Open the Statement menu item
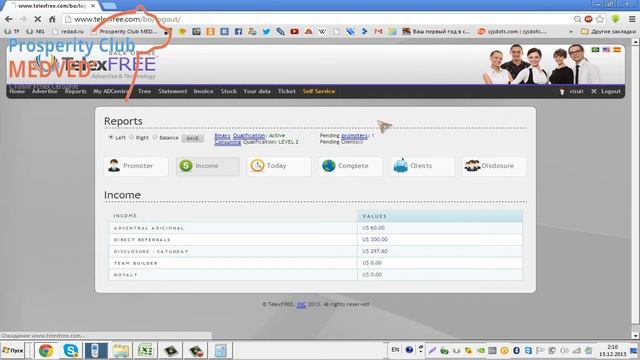Image resolution: width=640 pixels, height=360 pixels. click(173, 91)
